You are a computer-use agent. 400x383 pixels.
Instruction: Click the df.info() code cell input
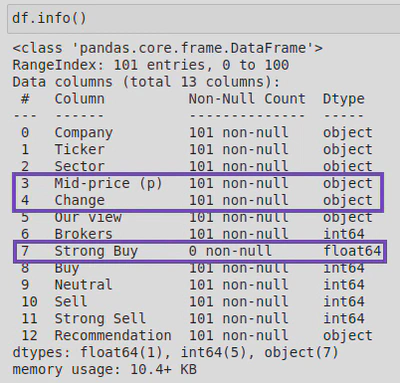[x=203, y=18]
